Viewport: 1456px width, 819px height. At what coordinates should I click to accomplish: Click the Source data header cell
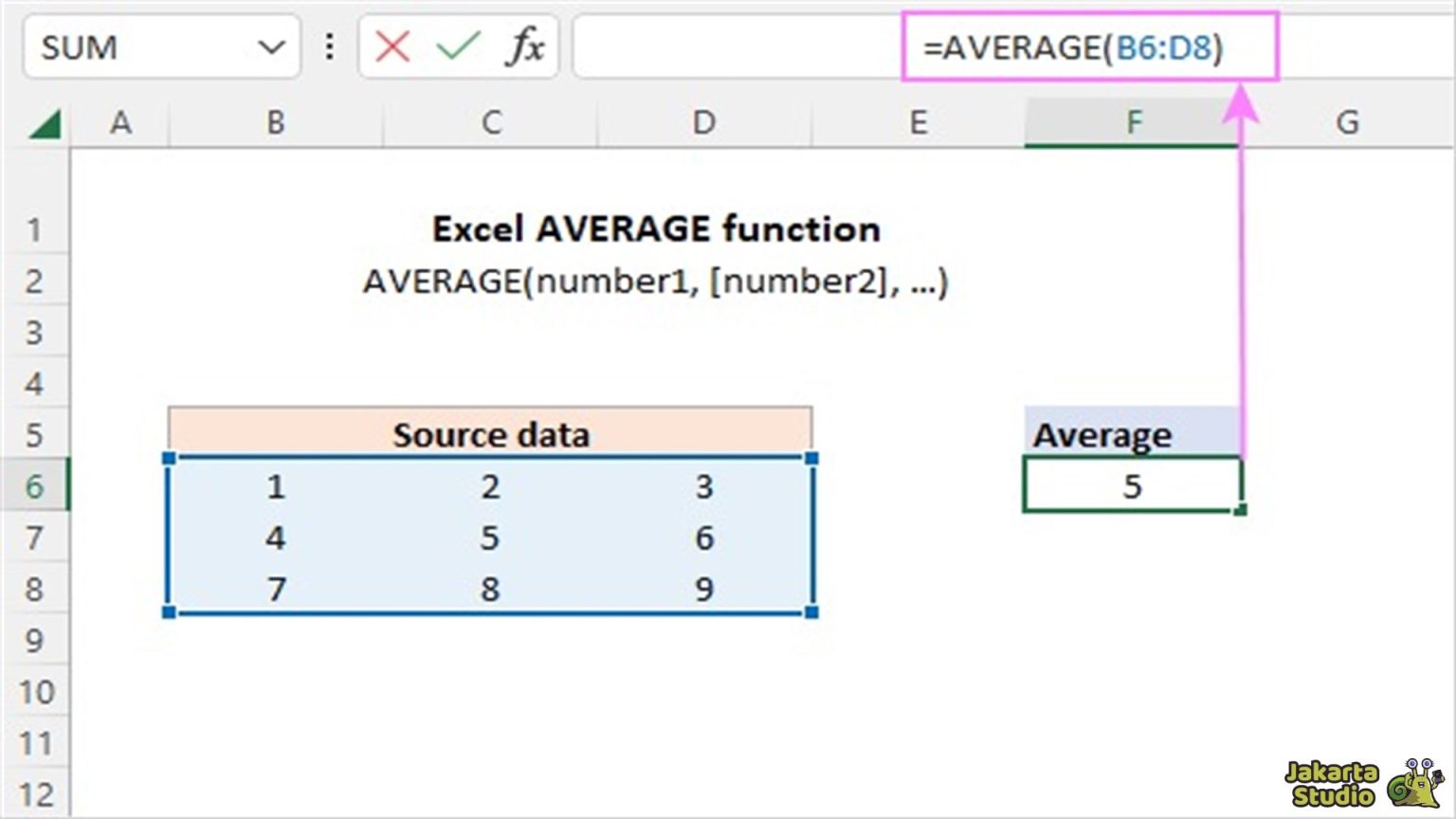click(x=491, y=434)
